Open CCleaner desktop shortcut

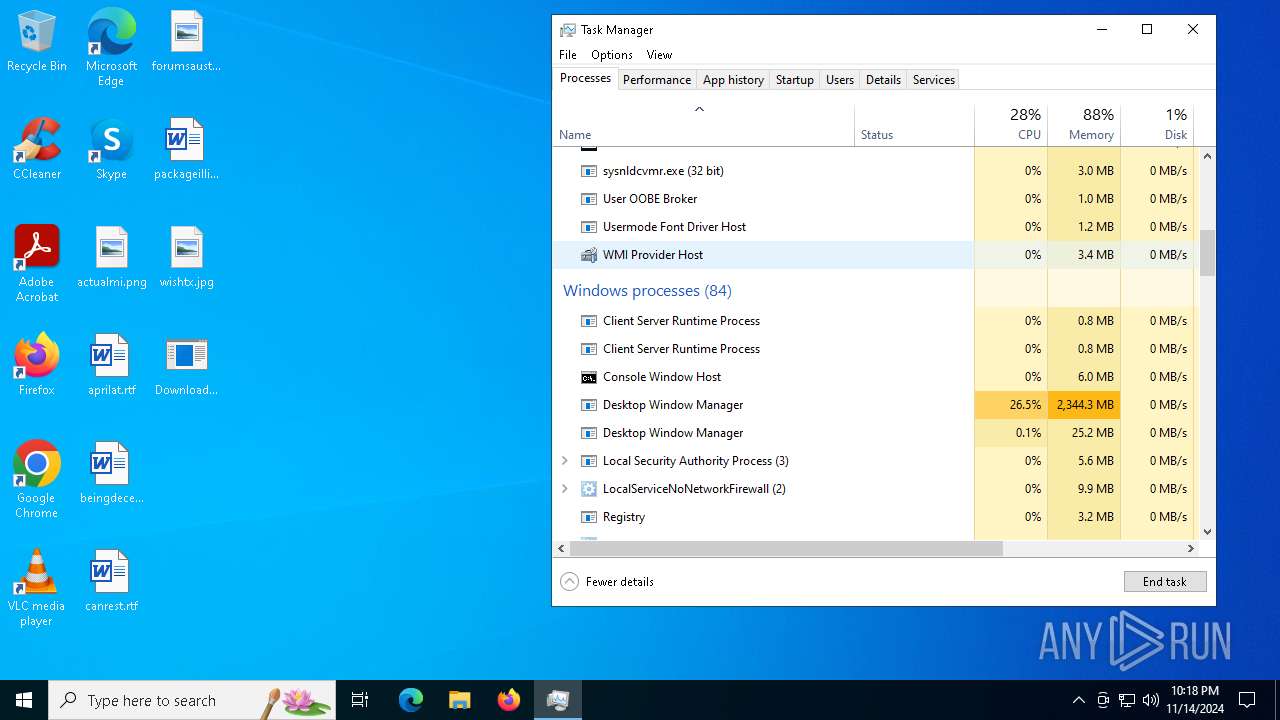(x=37, y=150)
